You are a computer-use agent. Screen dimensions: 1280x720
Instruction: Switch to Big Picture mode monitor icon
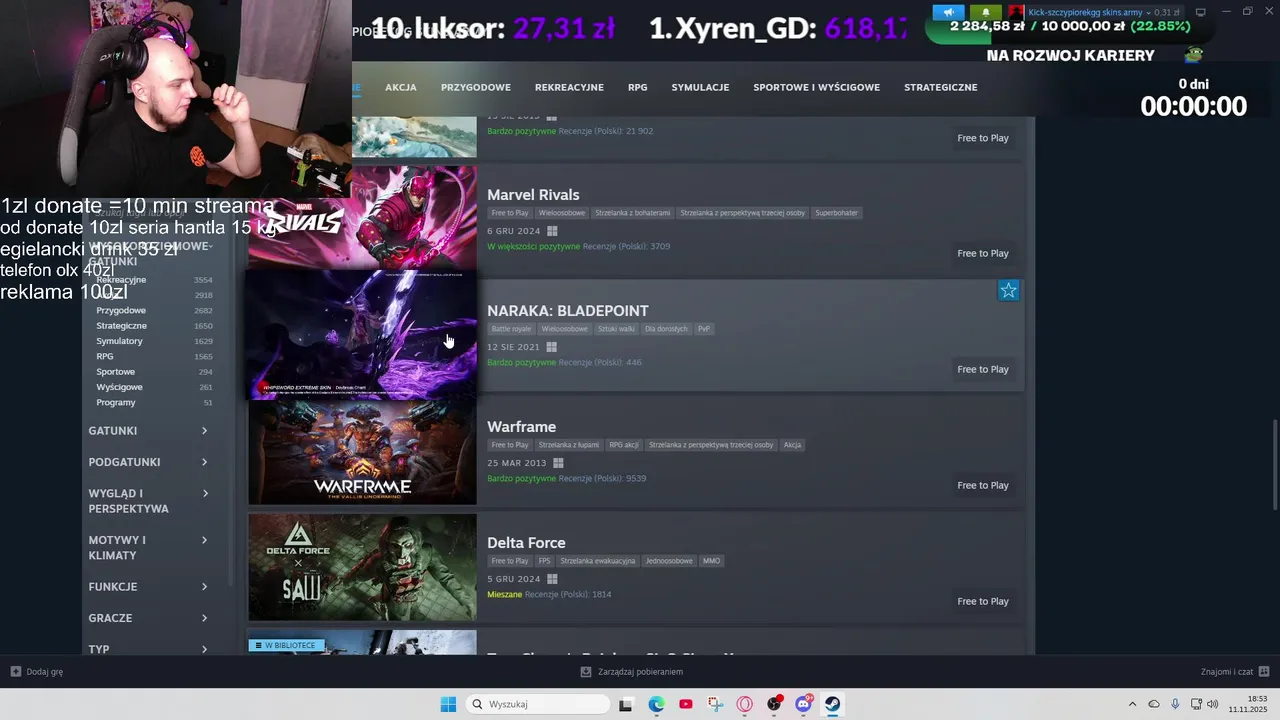coord(1201,12)
